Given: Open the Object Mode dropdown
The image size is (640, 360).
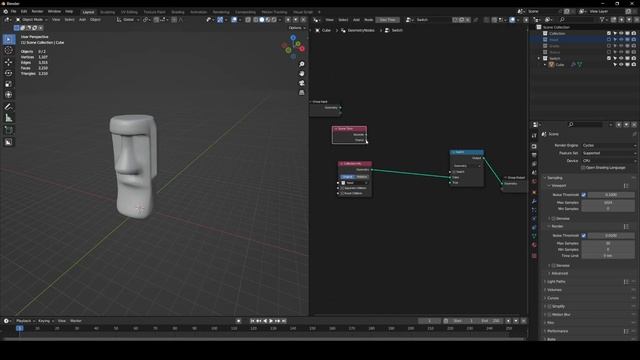Looking at the screenshot, I should point(32,20).
